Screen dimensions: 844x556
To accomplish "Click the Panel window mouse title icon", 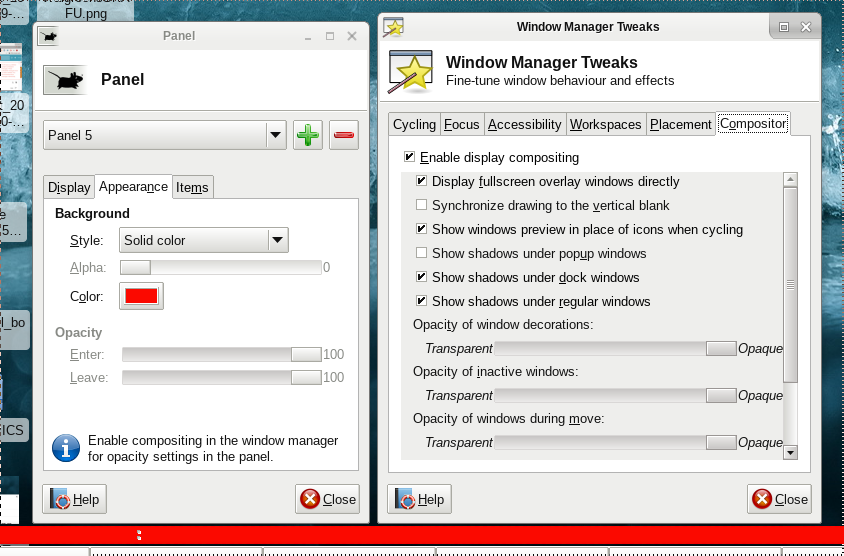I will coord(48,36).
